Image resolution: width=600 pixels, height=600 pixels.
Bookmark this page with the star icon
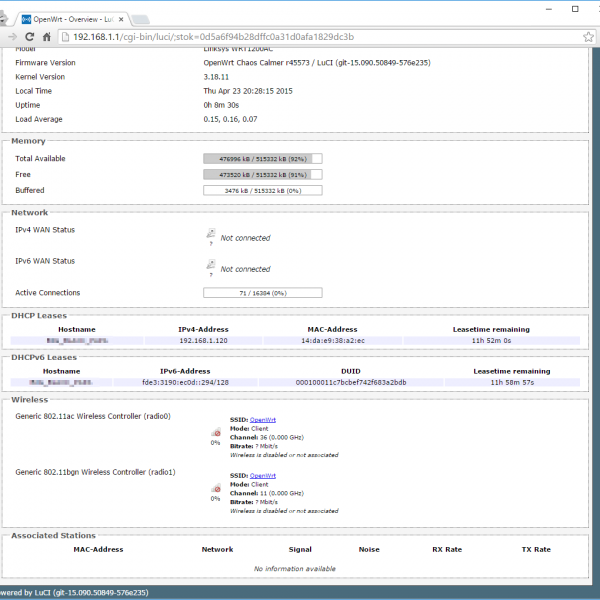tap(590, 37)
